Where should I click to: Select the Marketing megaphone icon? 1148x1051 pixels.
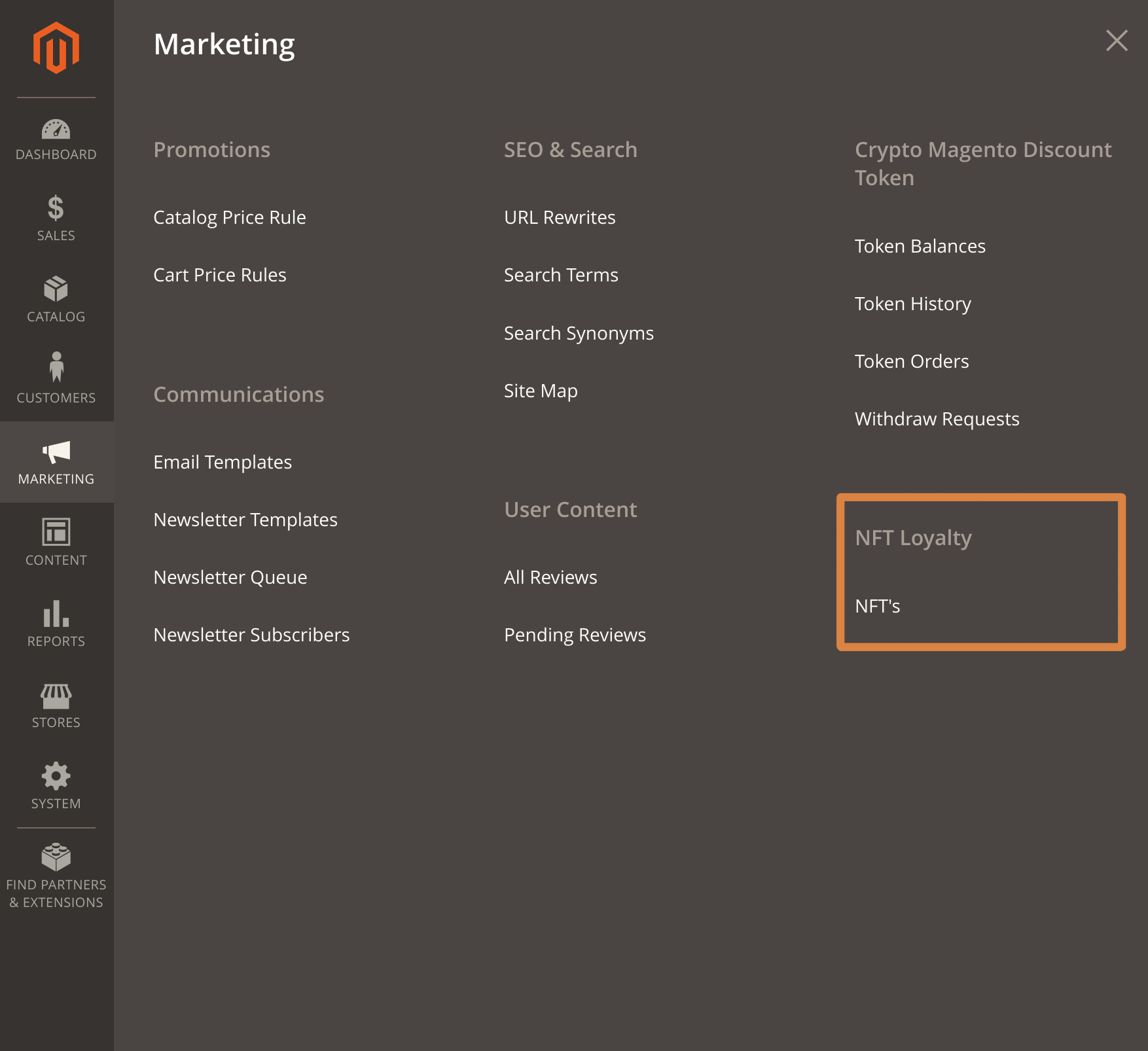pos(56,452)
